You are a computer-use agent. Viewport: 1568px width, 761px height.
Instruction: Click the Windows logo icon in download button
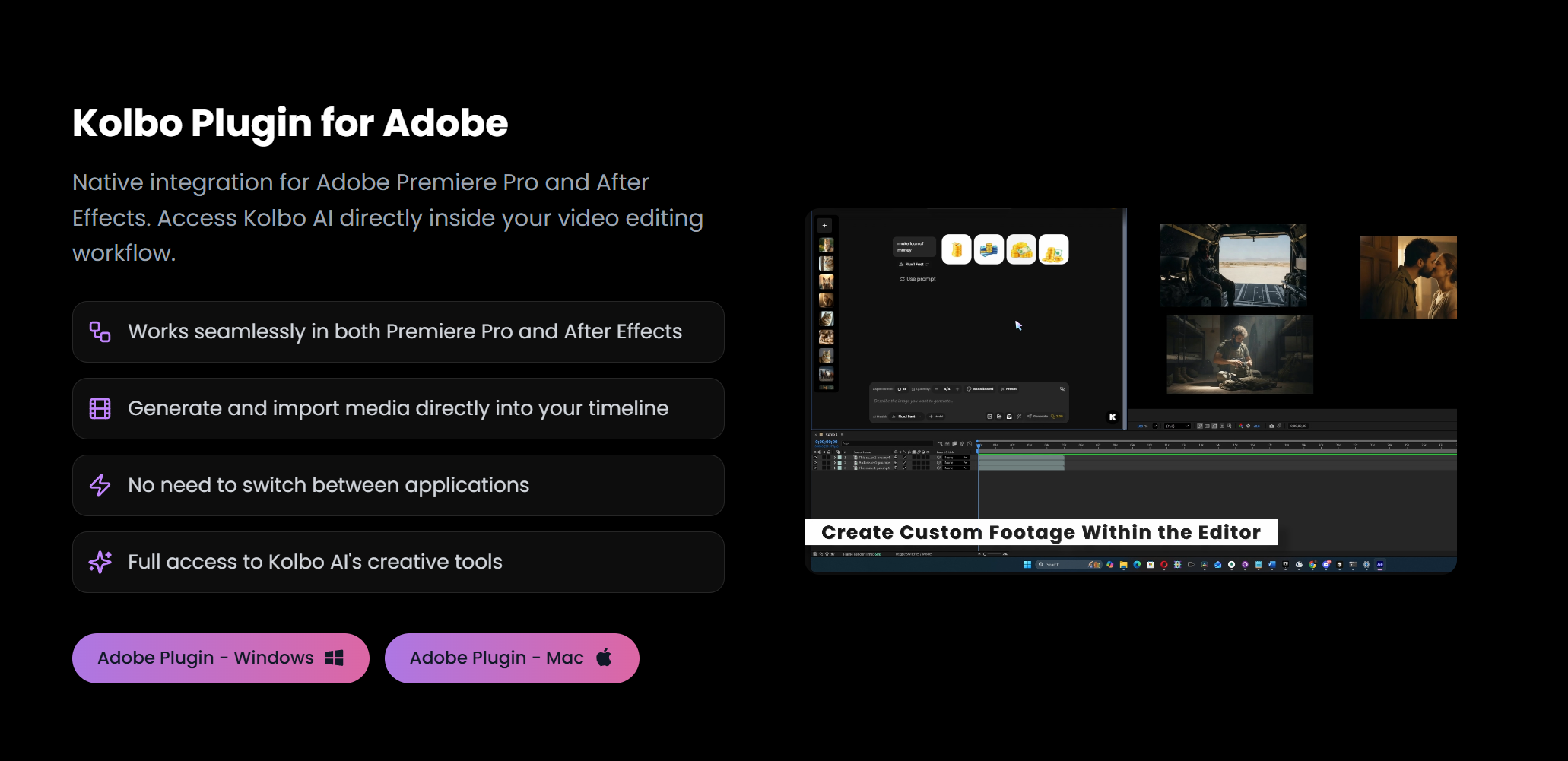point(334,658)
